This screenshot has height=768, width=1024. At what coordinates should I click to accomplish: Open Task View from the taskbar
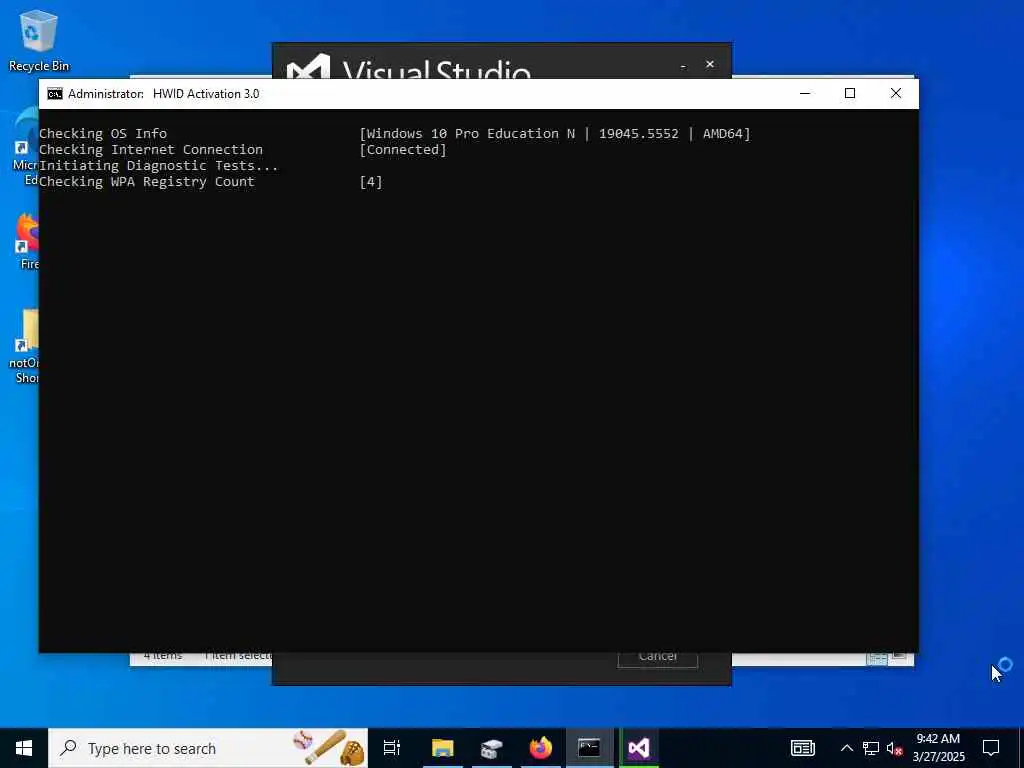pos(392,748)
